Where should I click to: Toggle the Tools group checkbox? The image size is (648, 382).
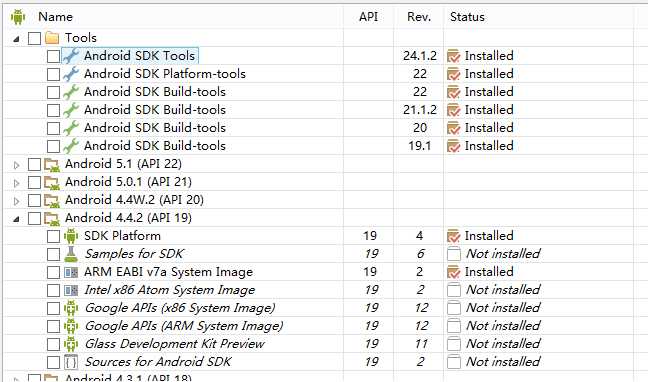(34, 38)
